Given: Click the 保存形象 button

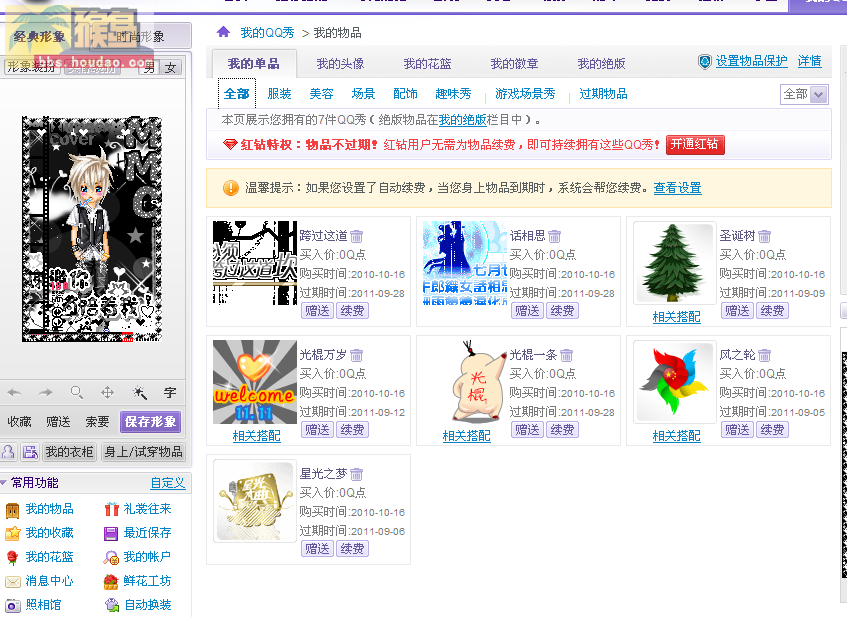Looking at the screenshot, I should pyautogui.click(x=150, y=421).
